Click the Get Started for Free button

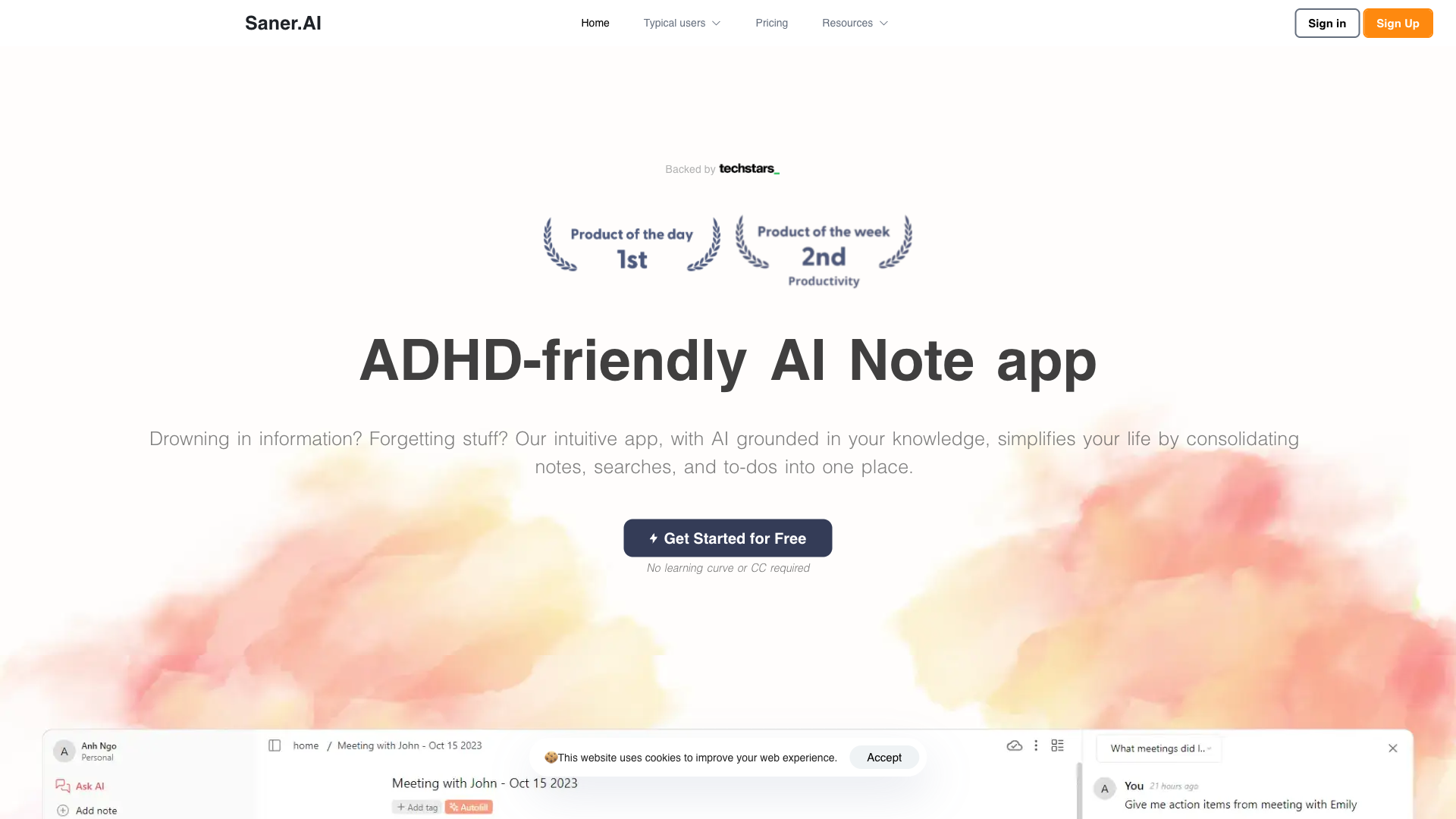[727, 538]
